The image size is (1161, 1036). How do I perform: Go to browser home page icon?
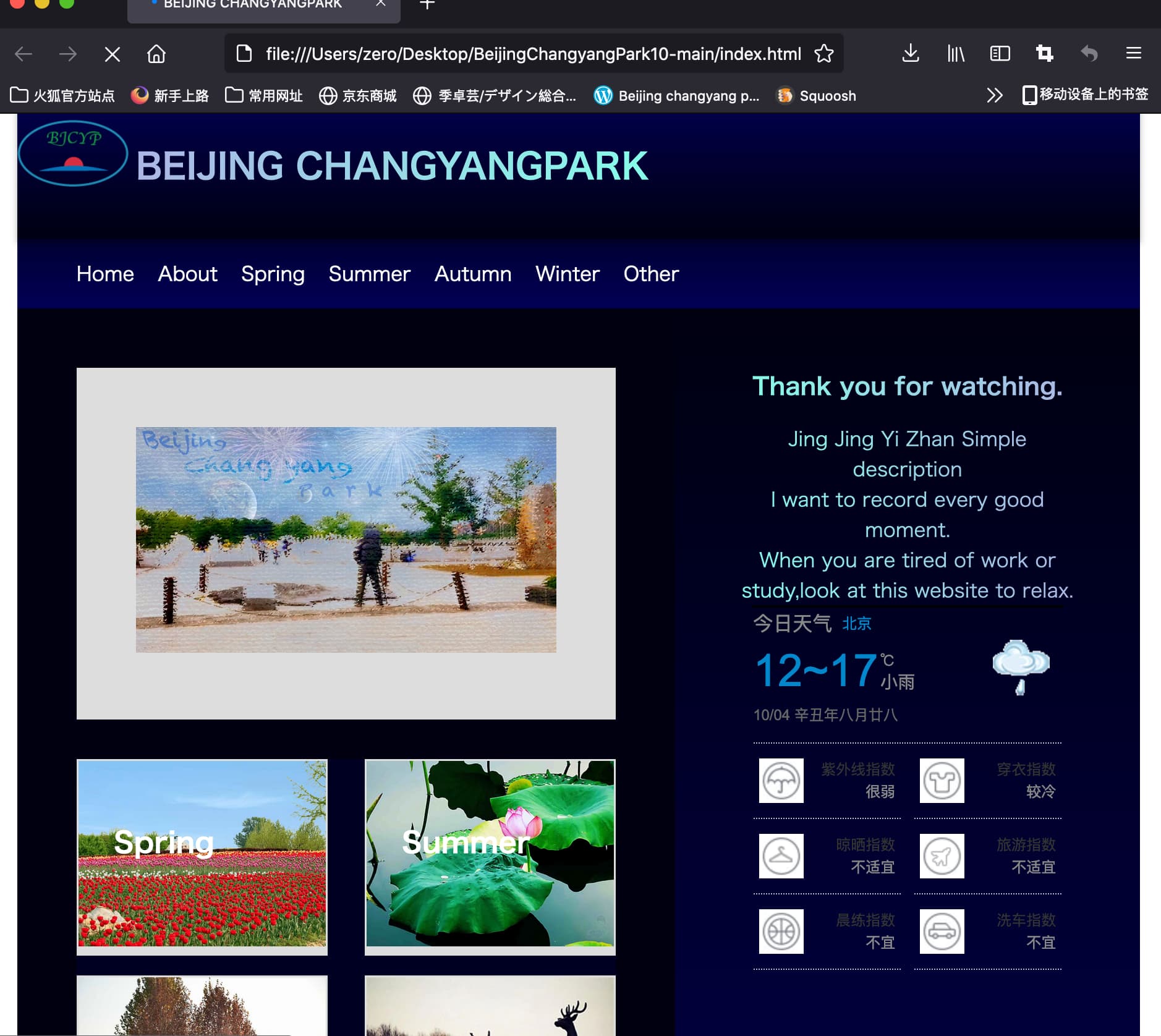click(156, 54)
